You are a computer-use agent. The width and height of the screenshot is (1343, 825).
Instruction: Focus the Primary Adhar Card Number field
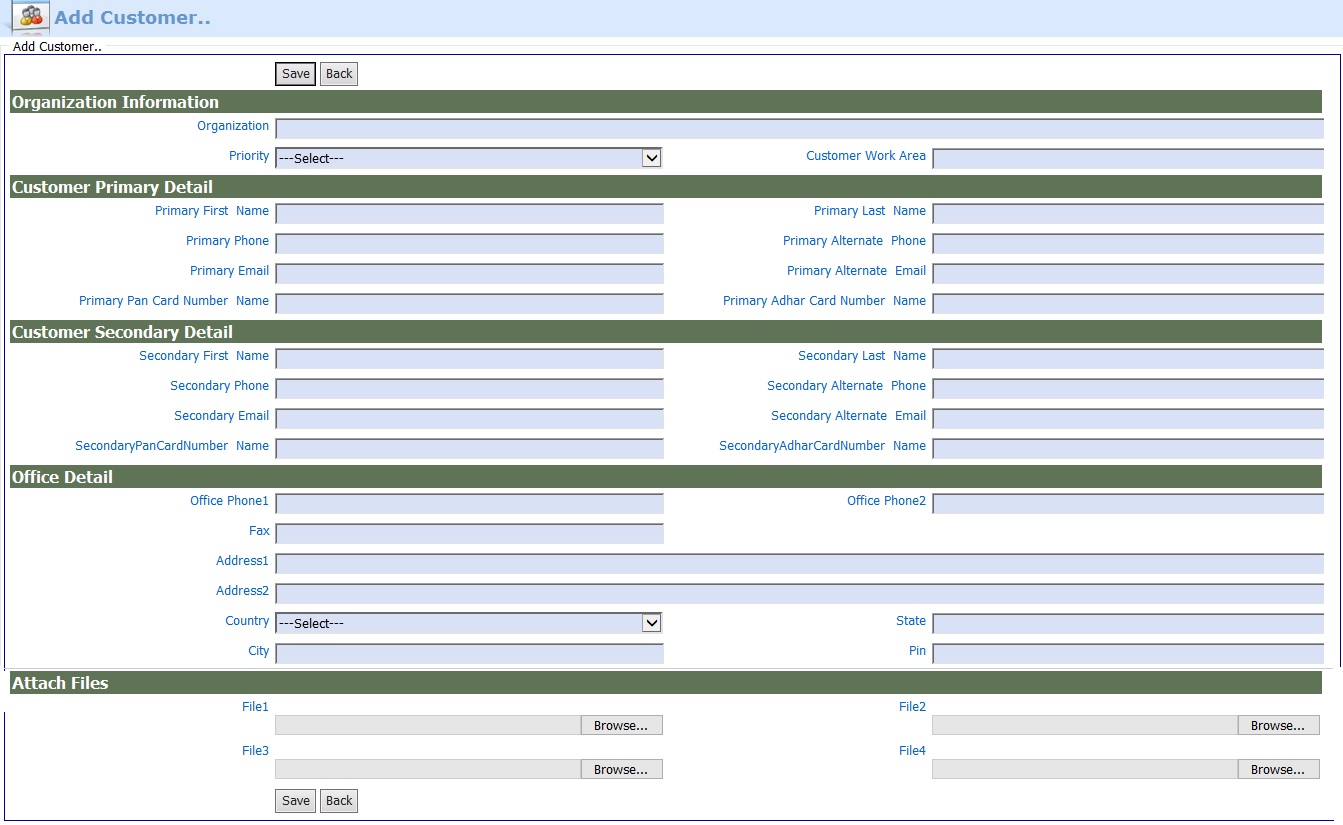[1127, 303]
